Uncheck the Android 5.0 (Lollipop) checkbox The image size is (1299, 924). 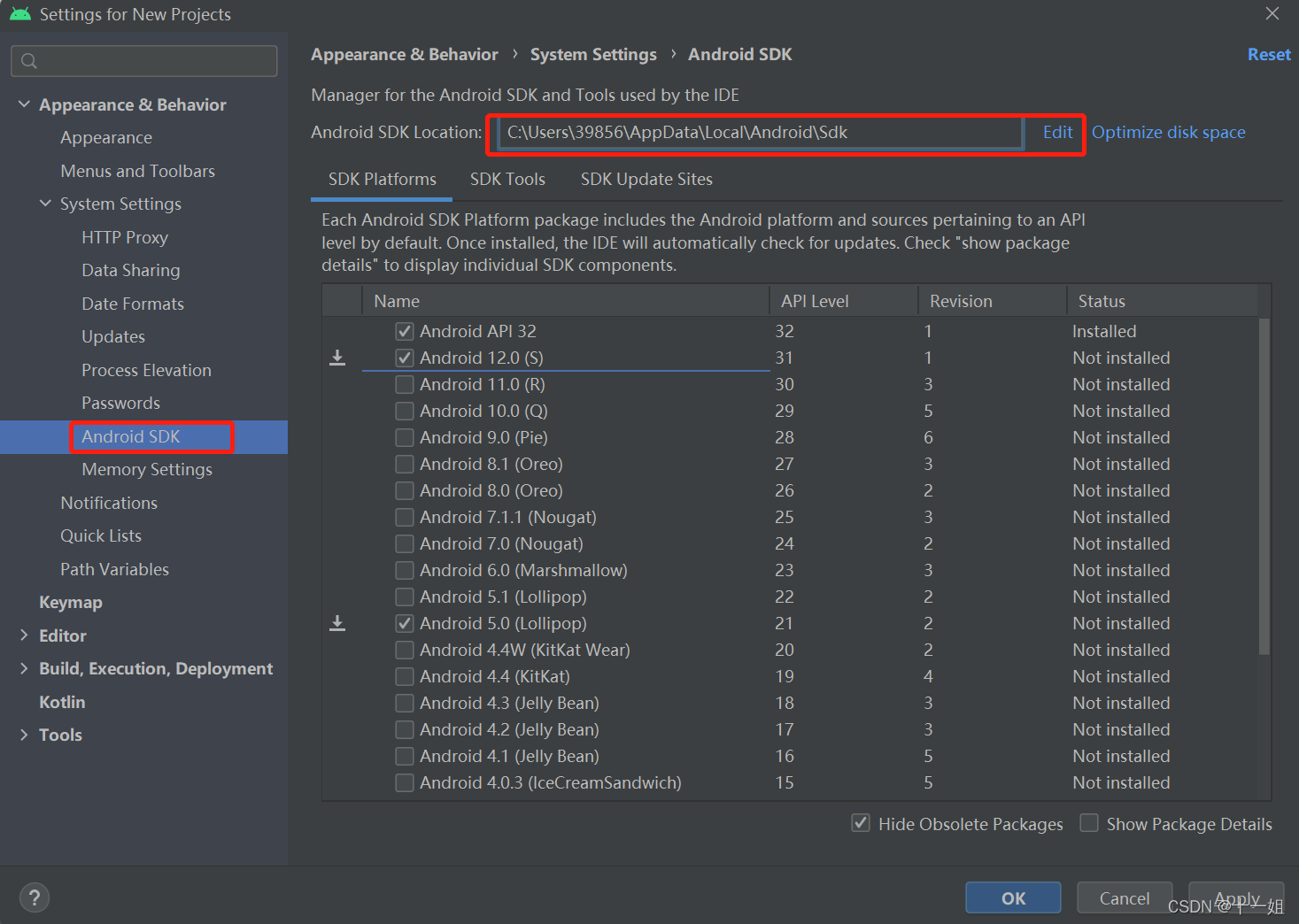(x=405, y=623)
